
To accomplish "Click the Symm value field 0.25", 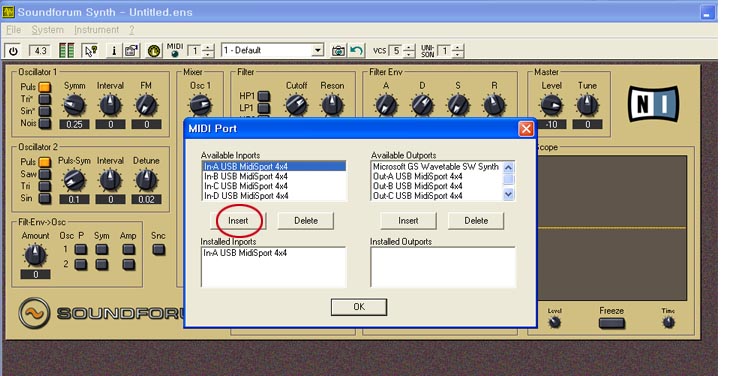I will click(x=74, y=125).
